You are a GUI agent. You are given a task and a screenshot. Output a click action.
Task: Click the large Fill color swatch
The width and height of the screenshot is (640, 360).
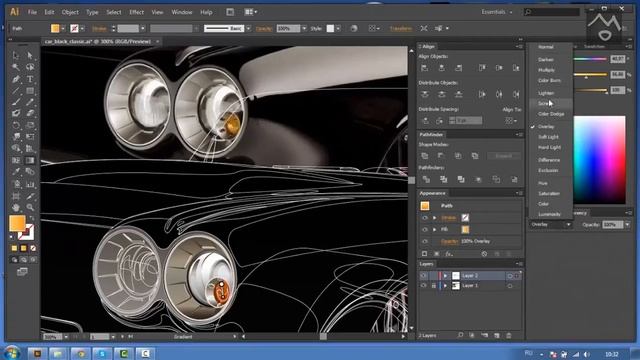[17, 223]
